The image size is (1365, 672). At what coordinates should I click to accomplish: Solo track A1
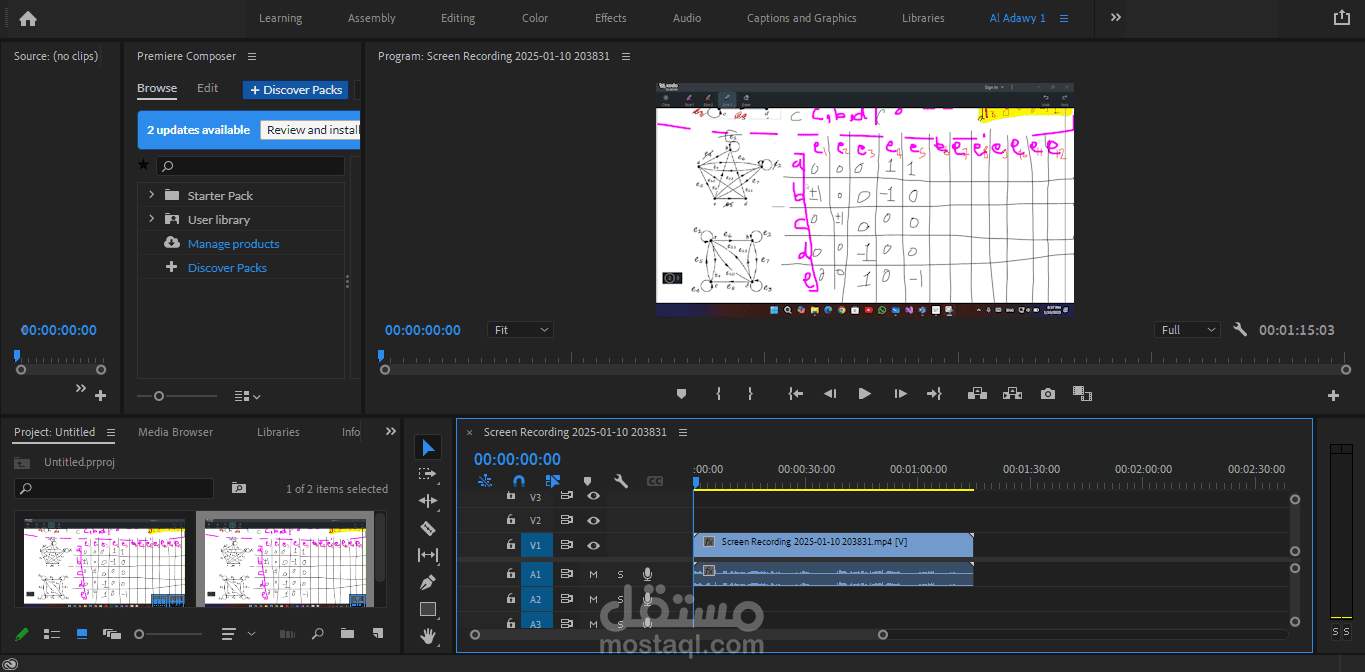[x=620, y=574]
